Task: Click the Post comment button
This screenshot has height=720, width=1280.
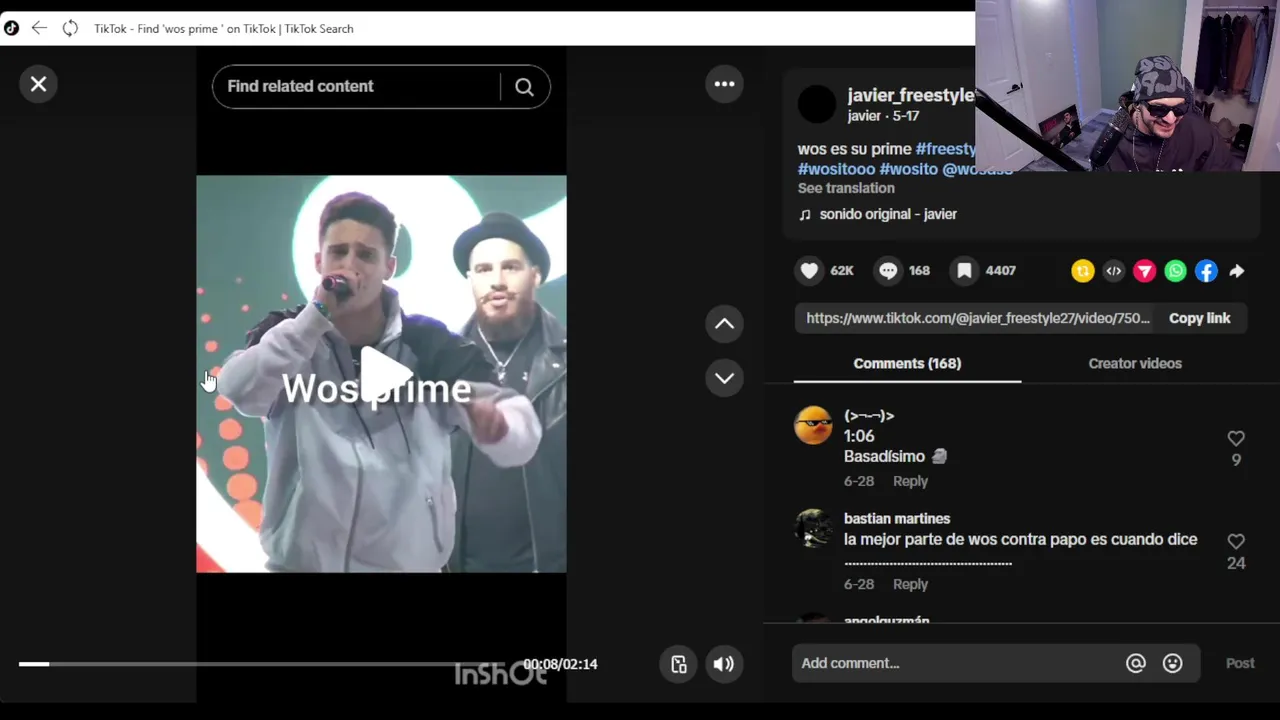Action: (x=1240, y=663)
